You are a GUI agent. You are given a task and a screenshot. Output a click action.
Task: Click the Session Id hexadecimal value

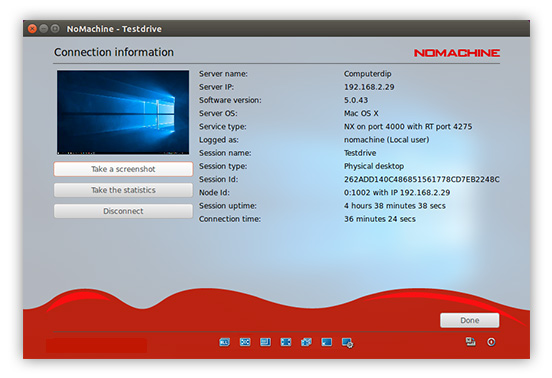click(x=422, y=179)
